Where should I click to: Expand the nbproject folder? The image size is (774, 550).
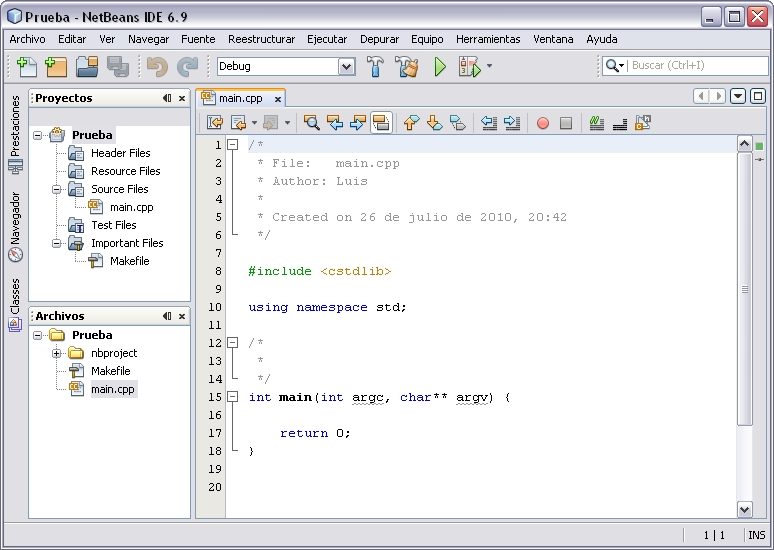coord(57,353)
